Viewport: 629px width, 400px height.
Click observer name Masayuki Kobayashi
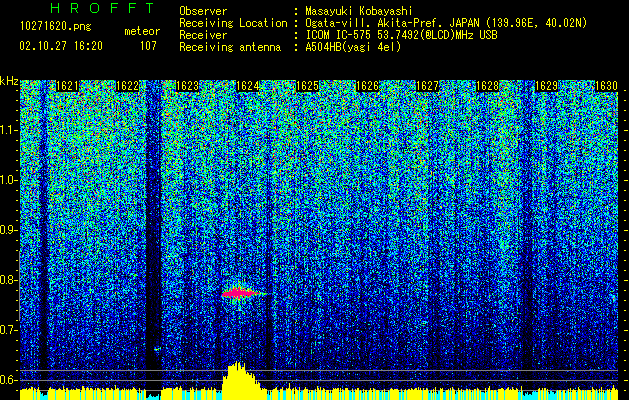pyautogui.click(x=359, y=11)
